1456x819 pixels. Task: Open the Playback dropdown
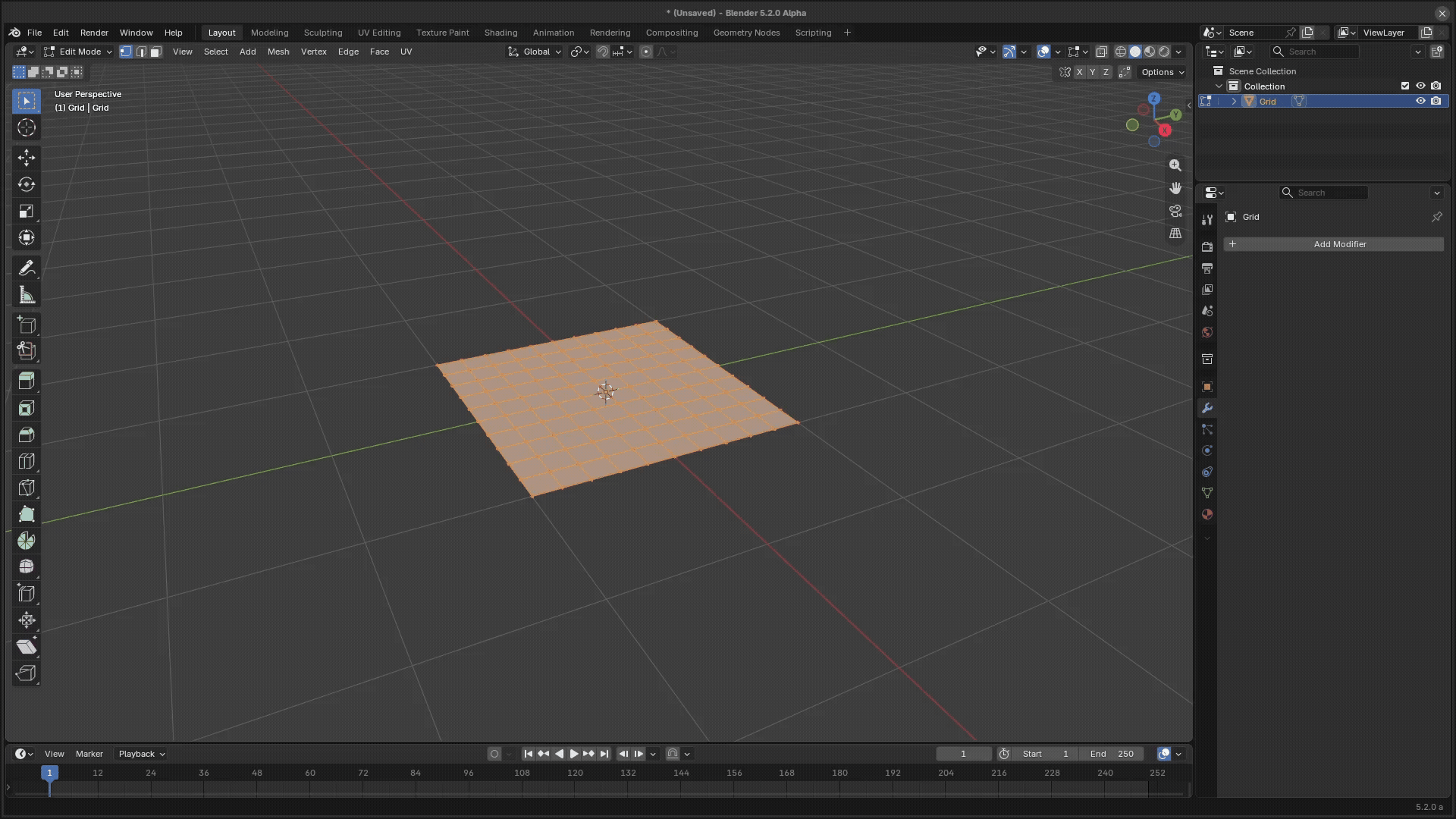(141, 754)
